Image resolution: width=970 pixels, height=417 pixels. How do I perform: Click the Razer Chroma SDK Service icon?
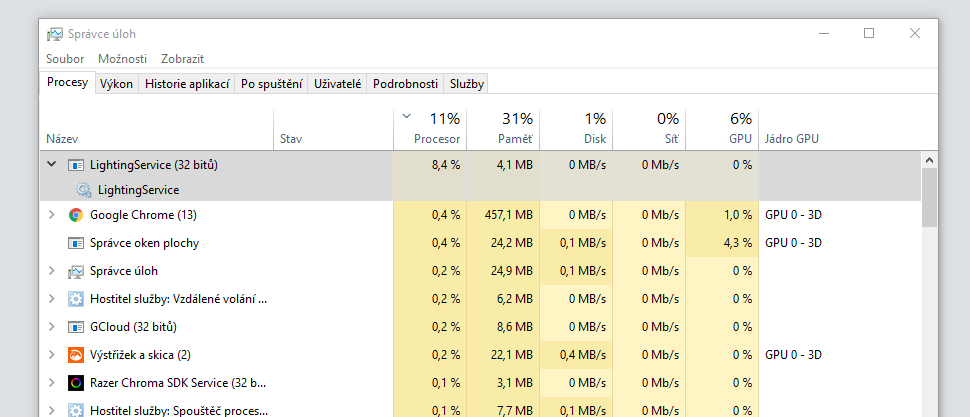pos(76,383)
